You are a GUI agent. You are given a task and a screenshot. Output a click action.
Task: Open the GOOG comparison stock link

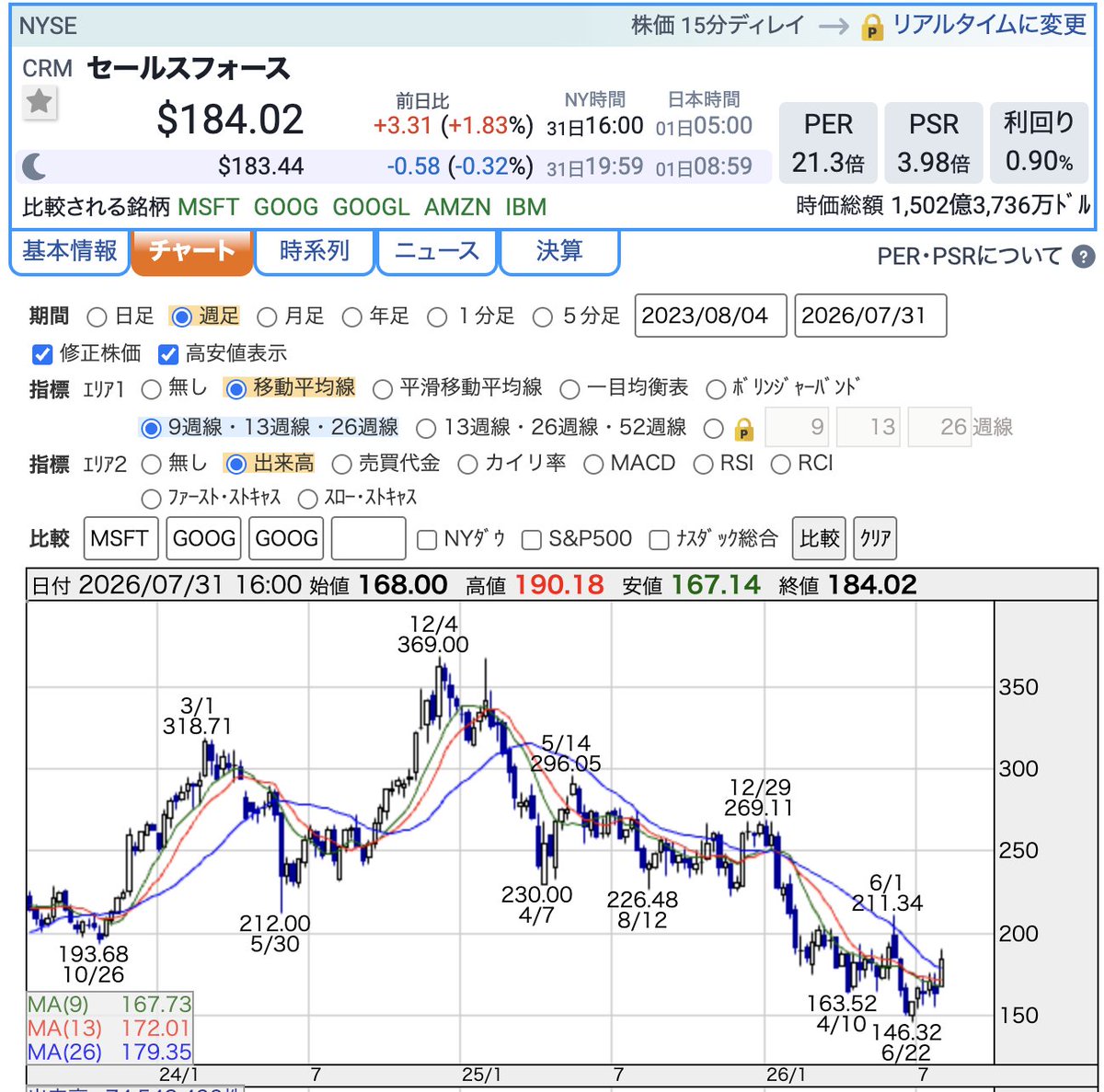point(286,207)
